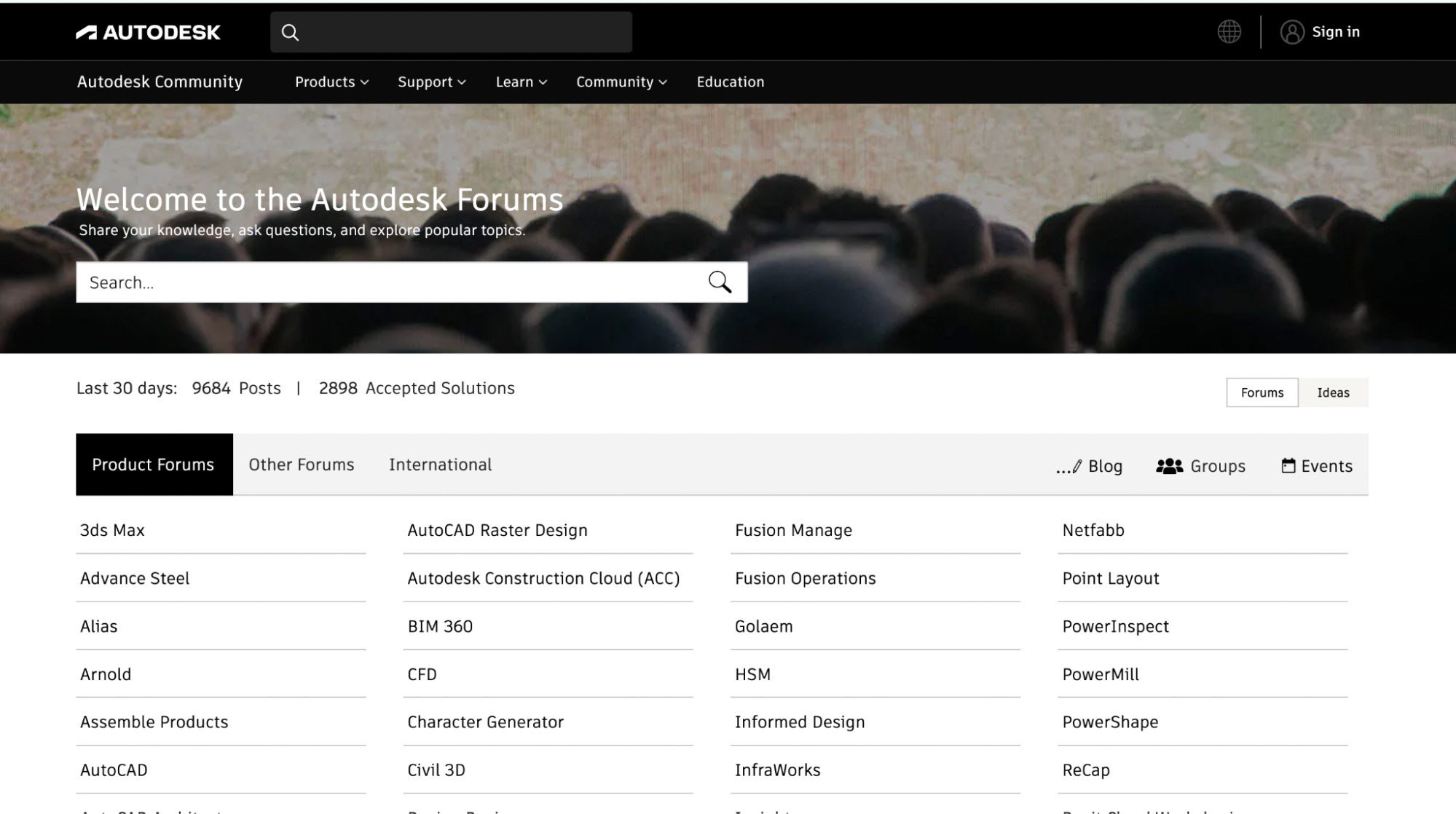This screenshot has width=1456, height=814.
Task: Click Sign in
Action: pos(1336,32)
